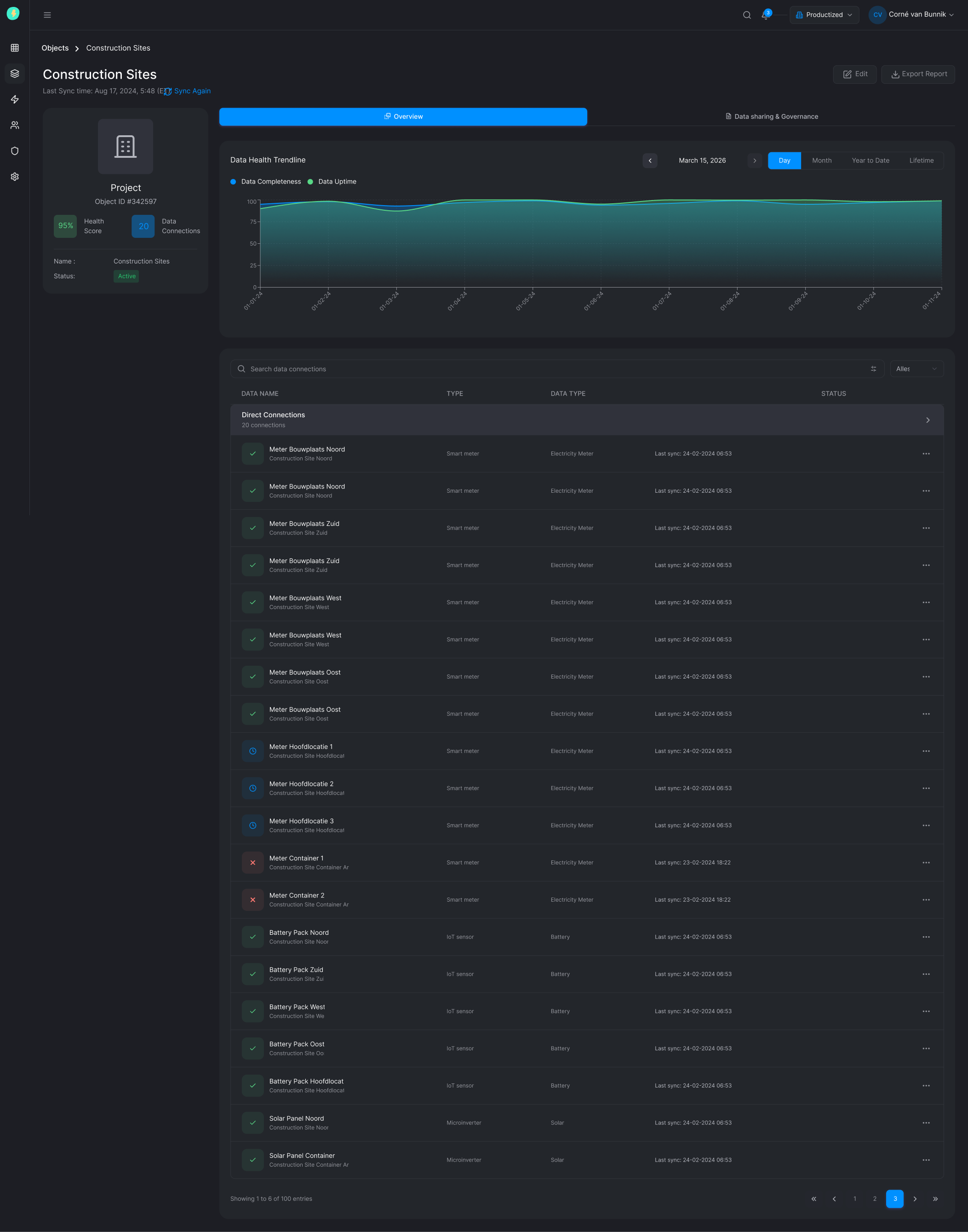Viewport: 968px width, 1232px height.
Task: Open the notifications bell showing 3 alerts
Action: 765,15
